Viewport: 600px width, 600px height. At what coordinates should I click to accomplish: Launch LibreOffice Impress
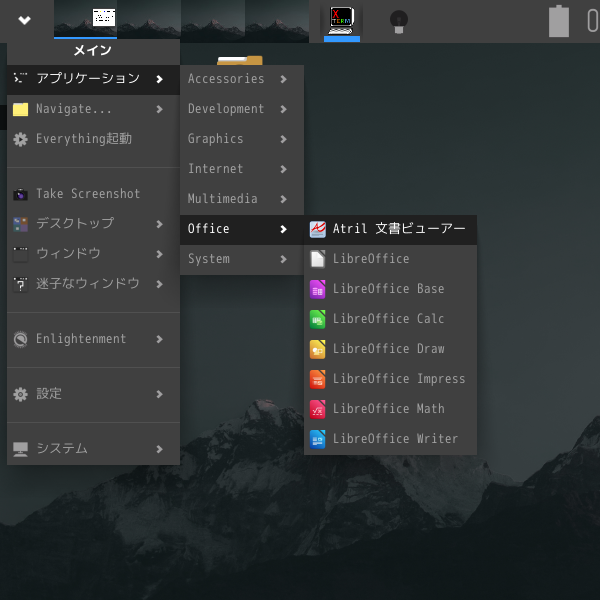(x=390, y=379)
